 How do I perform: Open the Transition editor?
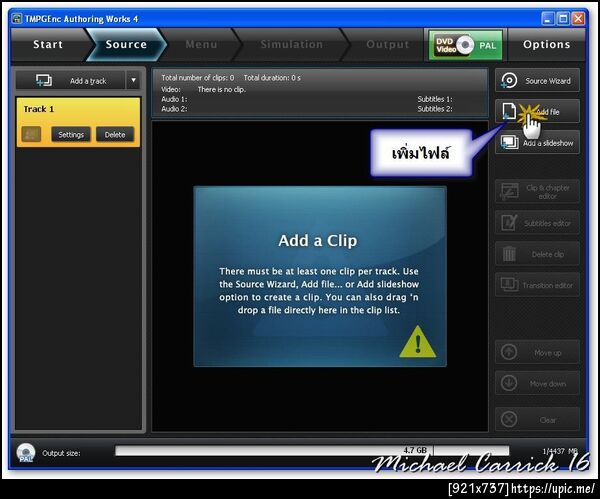click(537, 285)
